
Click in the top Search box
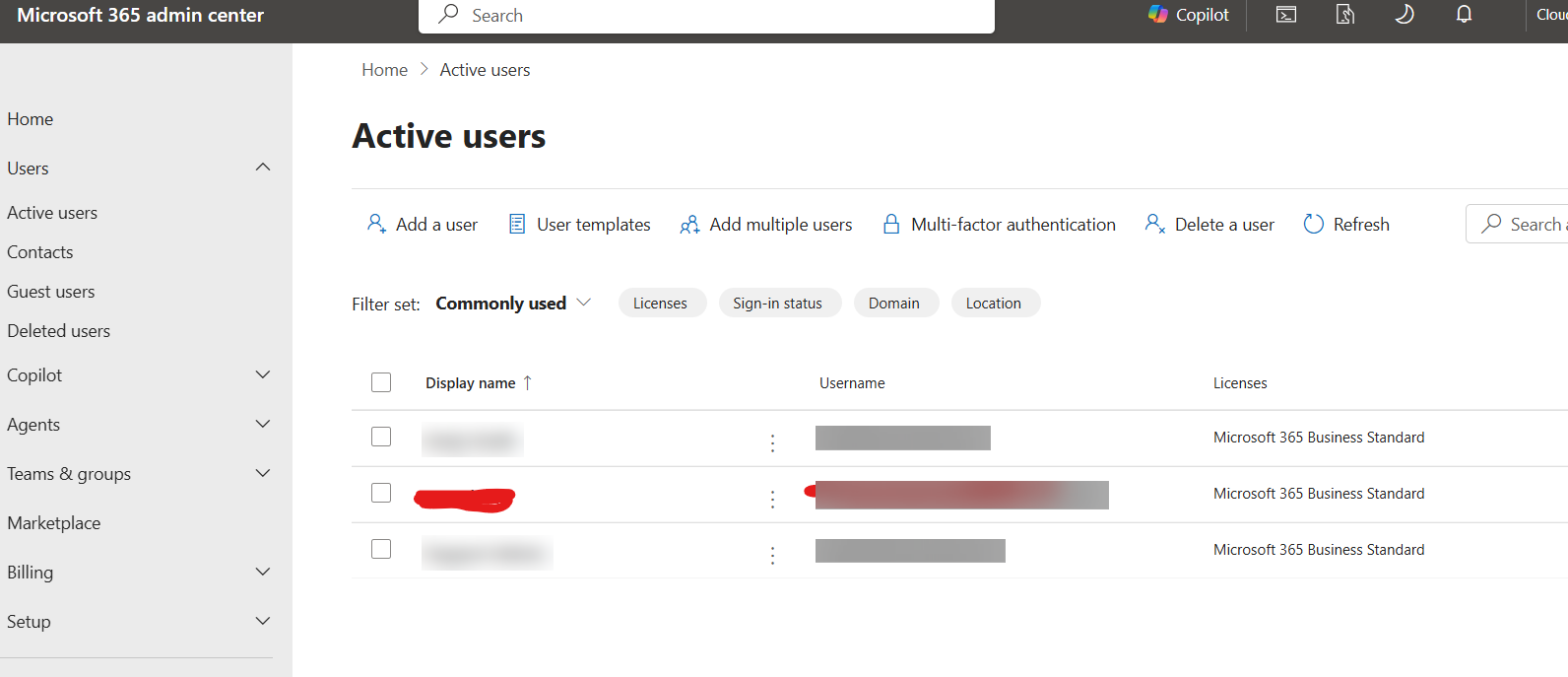[706, 16]
